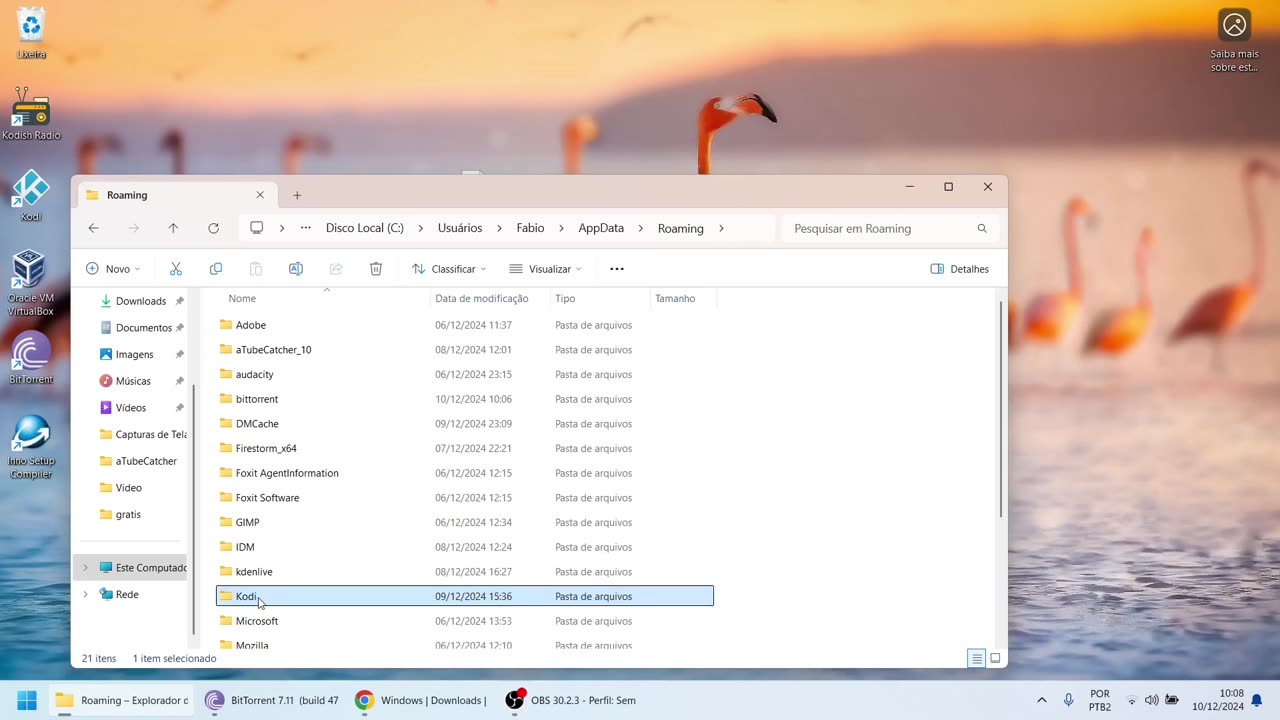Click the Cut scissors icon

point(176,269)
